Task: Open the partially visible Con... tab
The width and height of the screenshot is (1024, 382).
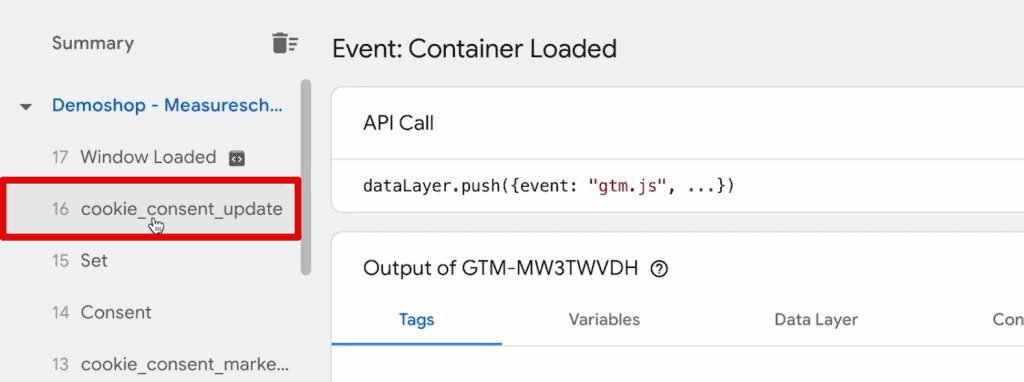Action: (1008, 319)
